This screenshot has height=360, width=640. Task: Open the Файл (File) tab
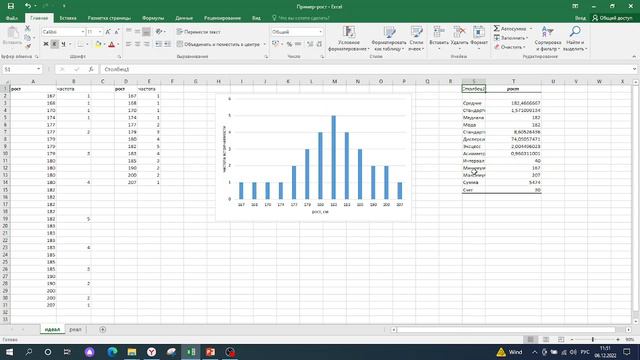pyautogui.click(x=12, y=18)
